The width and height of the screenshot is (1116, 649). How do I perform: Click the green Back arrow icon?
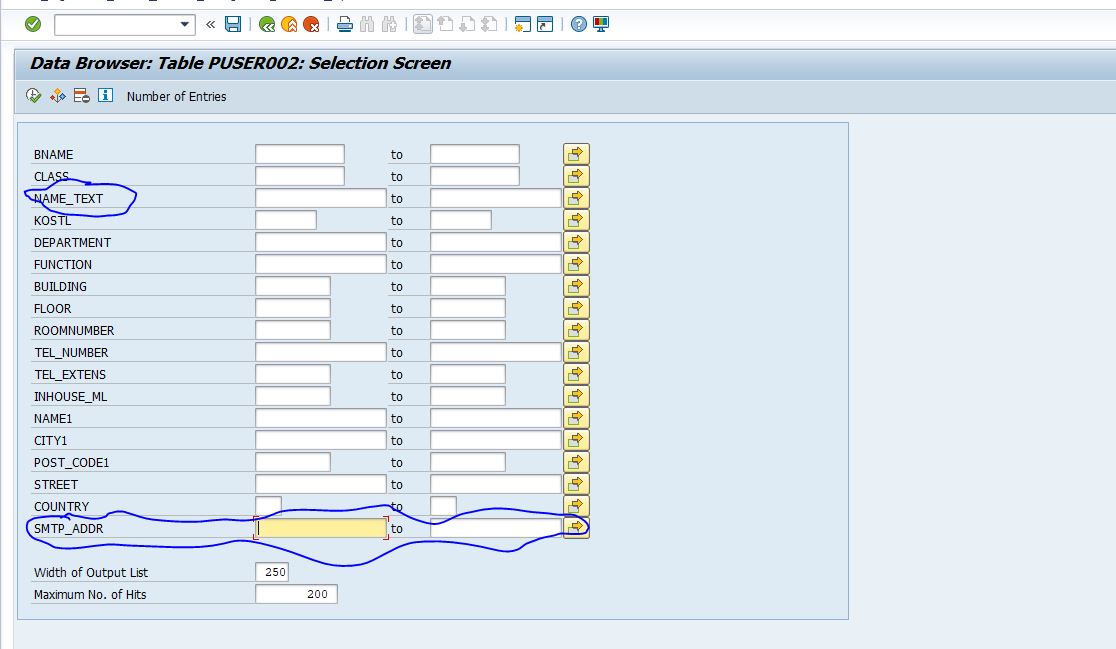(x=267, y=24)
